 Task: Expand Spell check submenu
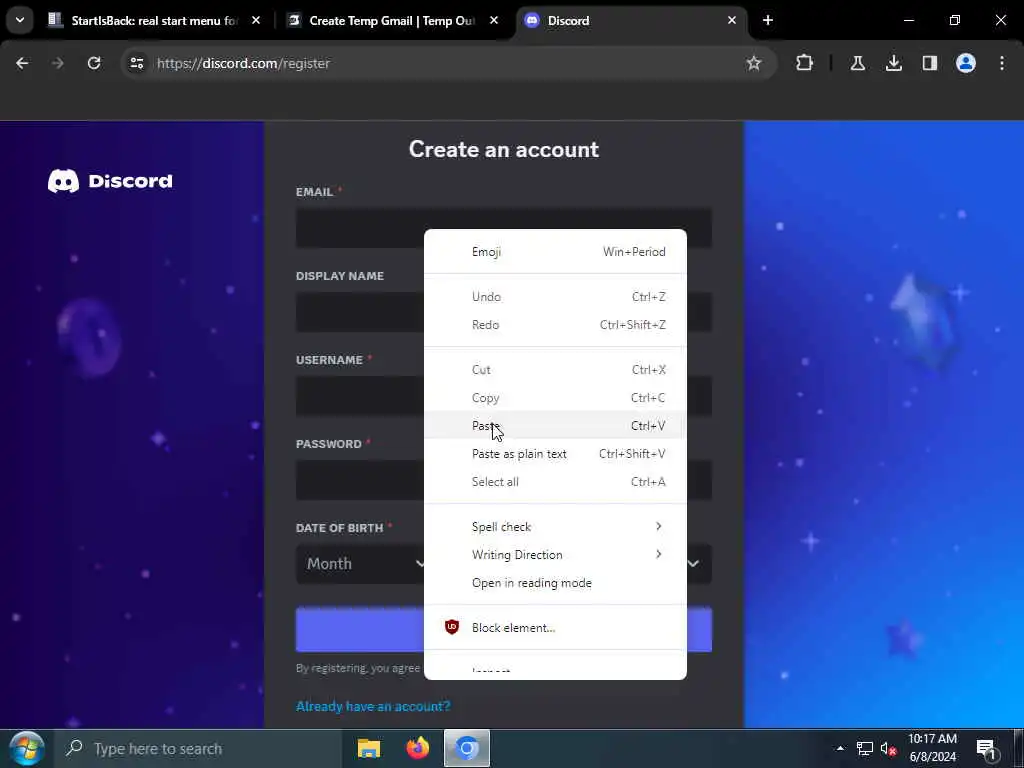[x=555, y=526]
